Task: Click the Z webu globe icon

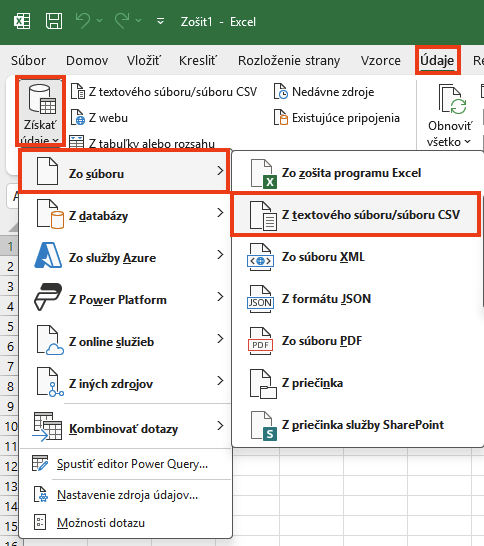Action: [78, 118]
